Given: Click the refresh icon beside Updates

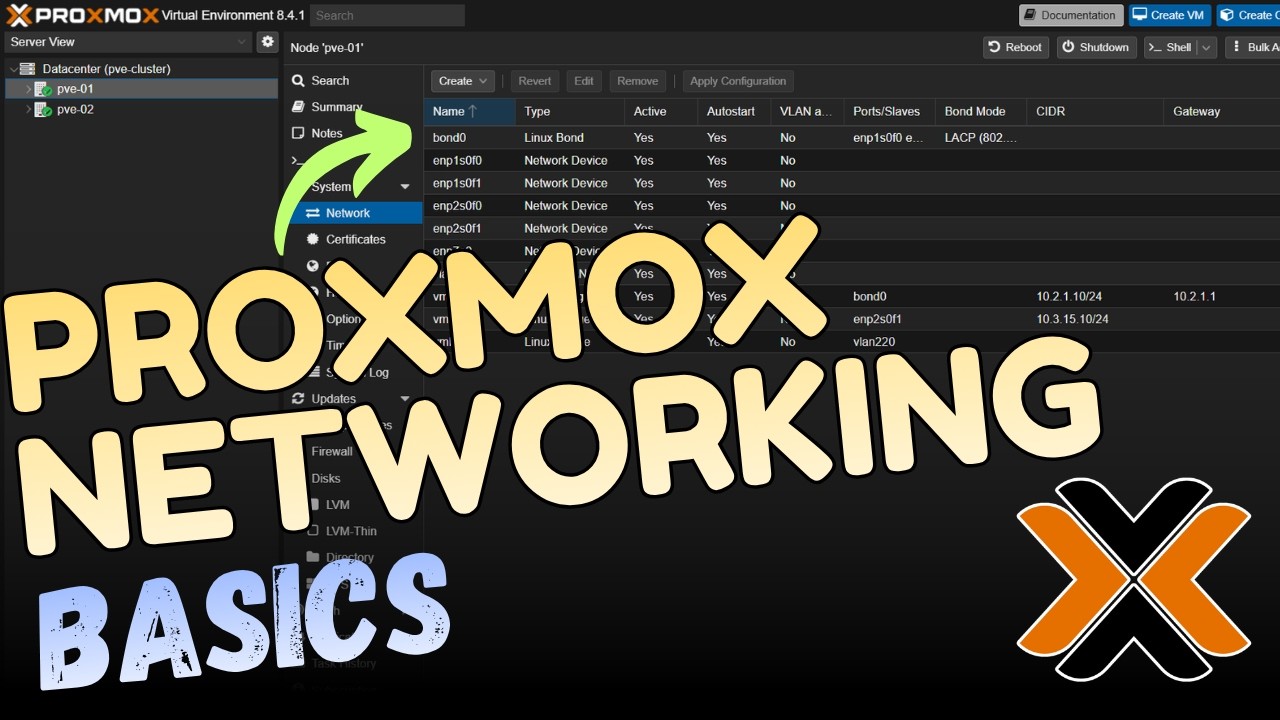Looking at the screenshot, I should tap(298, 398).
